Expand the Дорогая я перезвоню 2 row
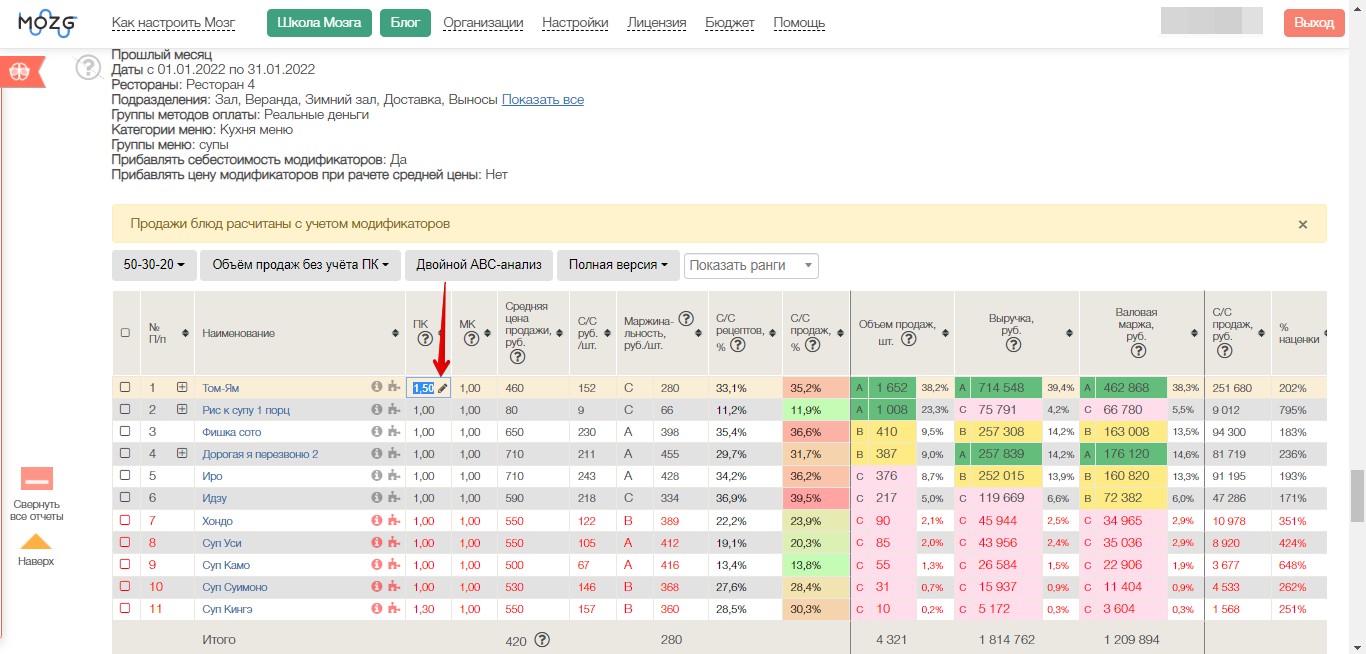 [182, 454]
